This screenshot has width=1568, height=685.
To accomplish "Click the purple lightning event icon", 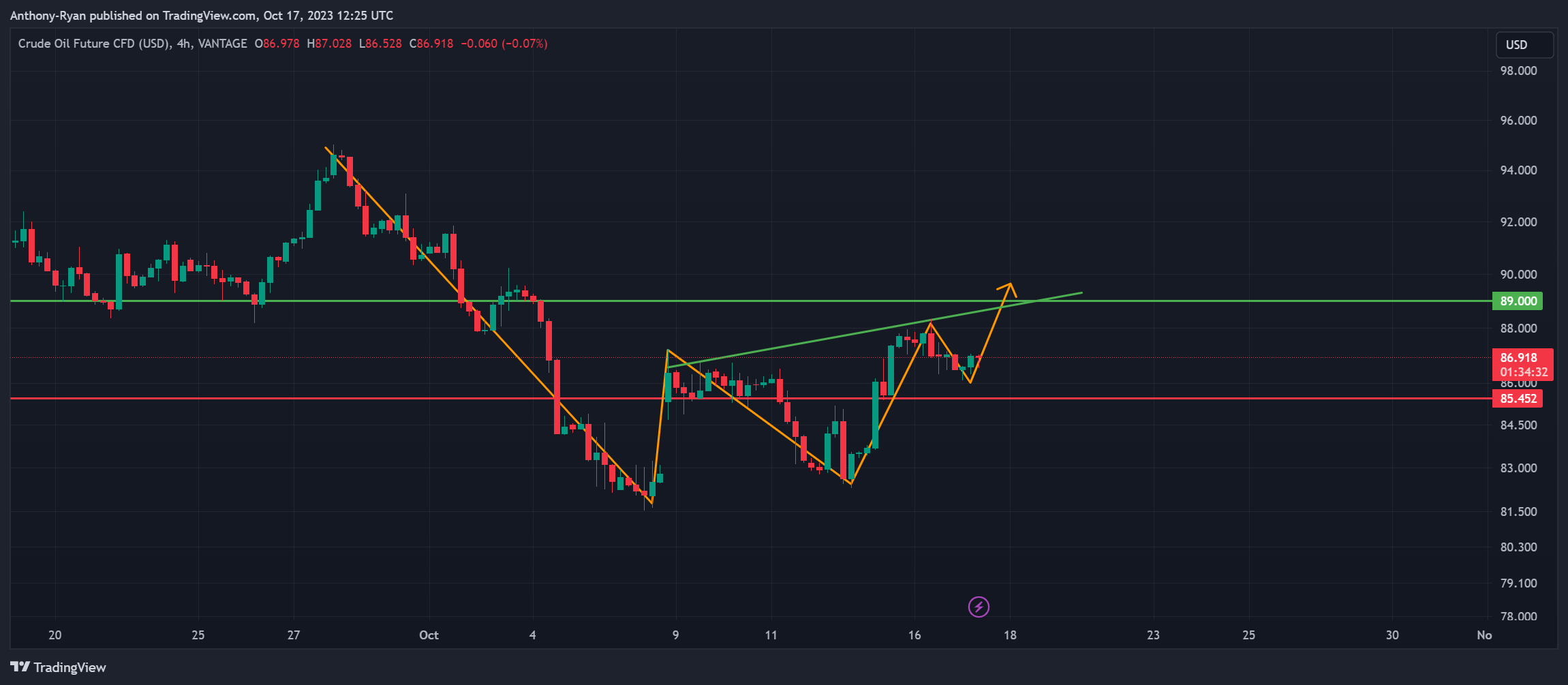I will coord(979,607).
